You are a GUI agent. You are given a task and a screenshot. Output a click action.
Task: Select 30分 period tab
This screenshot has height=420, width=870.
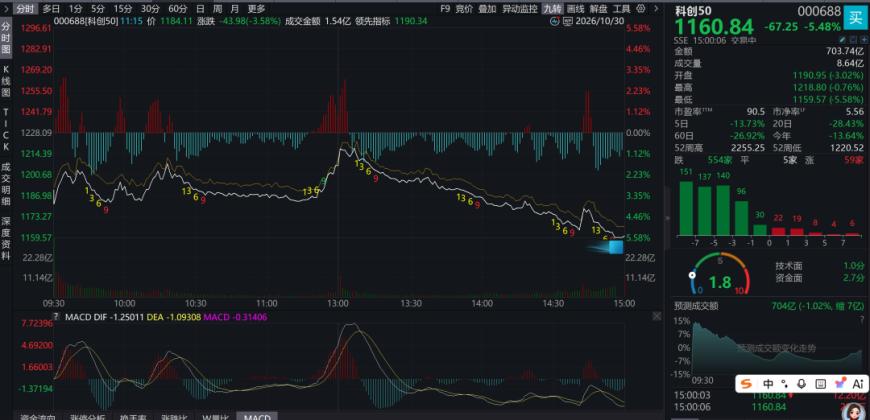point(150,9)
